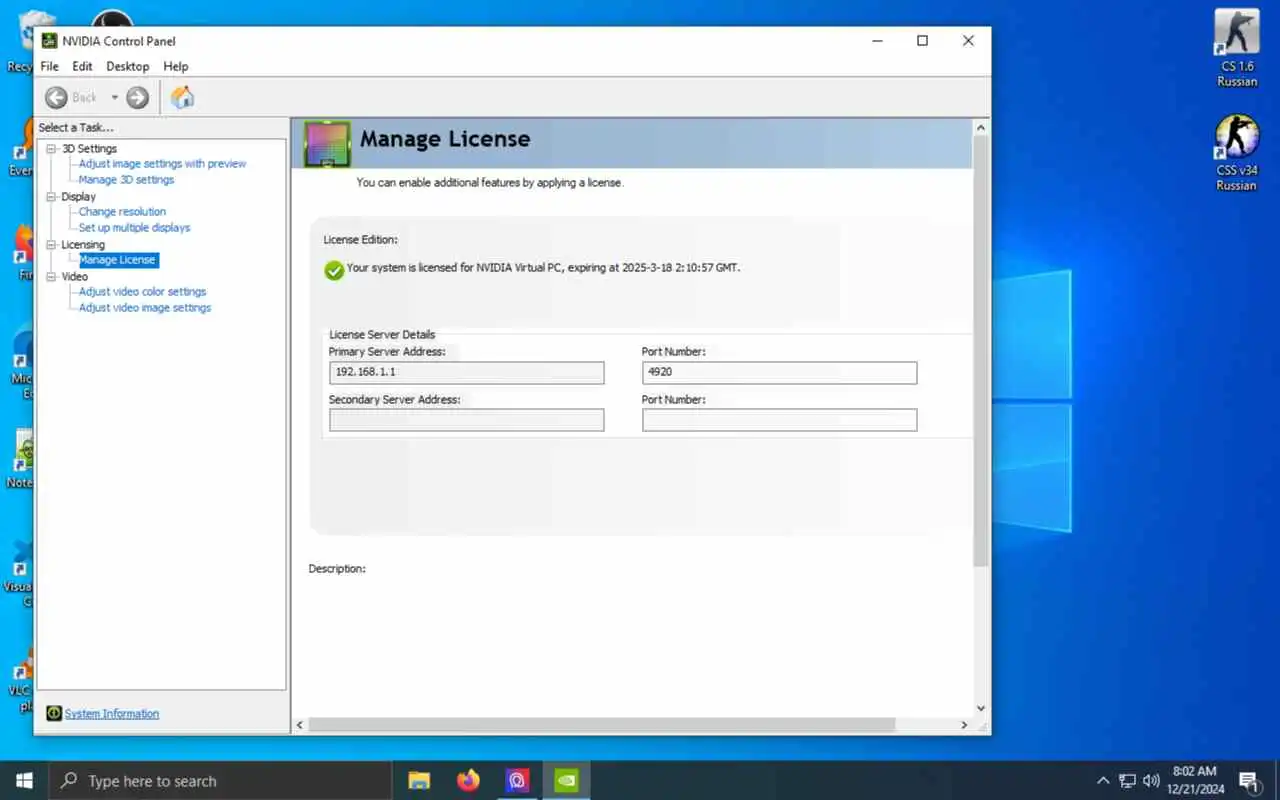This screenshot has height=800, width=1280.
Task: Click the horizontal scrollbar right arrow
Action: click(964, 725)
